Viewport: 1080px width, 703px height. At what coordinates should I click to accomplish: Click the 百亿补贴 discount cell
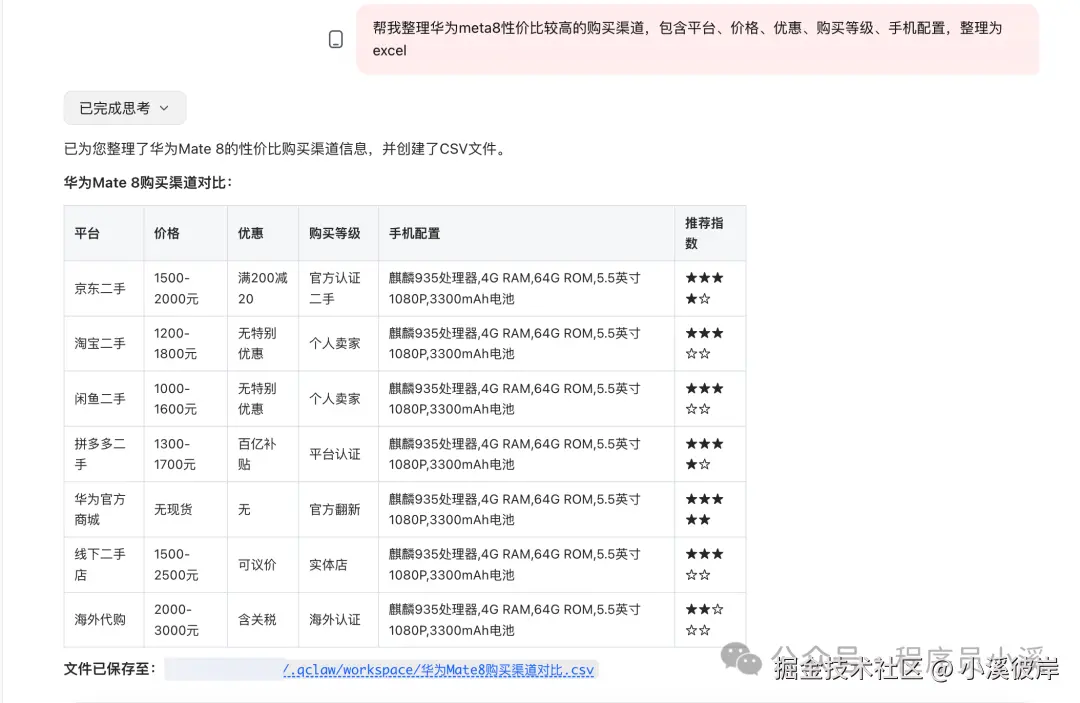click(263, 454)
